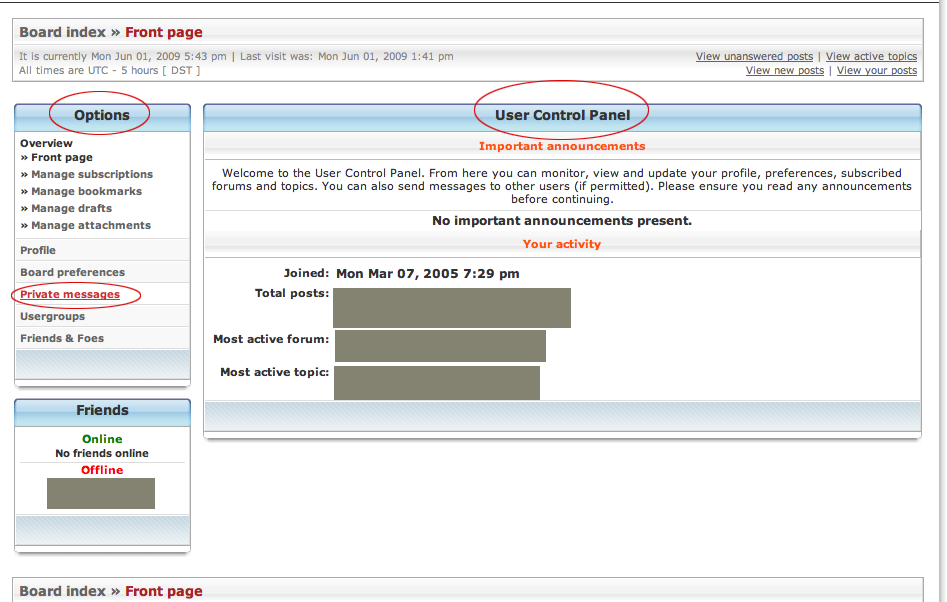Image resolution: width=947 pixels, height=602 pixels.
Task: Open the View your posts link
Action: [876, 71]
